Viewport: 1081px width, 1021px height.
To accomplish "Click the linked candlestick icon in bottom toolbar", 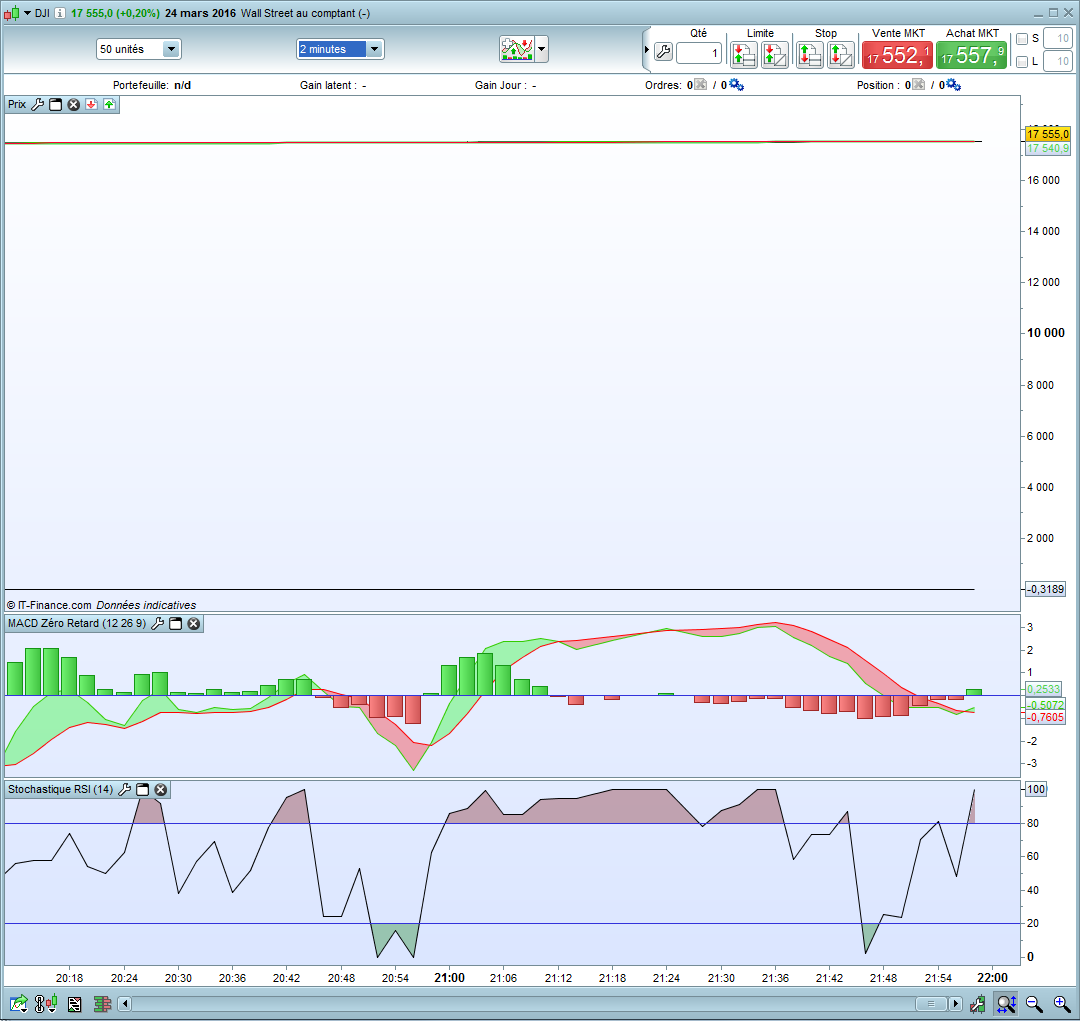I will [x=46, y=1004].
